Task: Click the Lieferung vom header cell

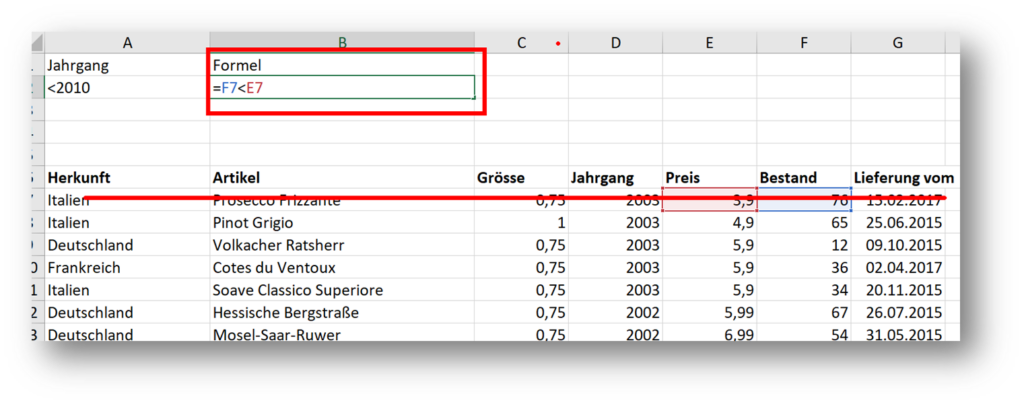Action: pyautogui.click(x=903, y=177)
